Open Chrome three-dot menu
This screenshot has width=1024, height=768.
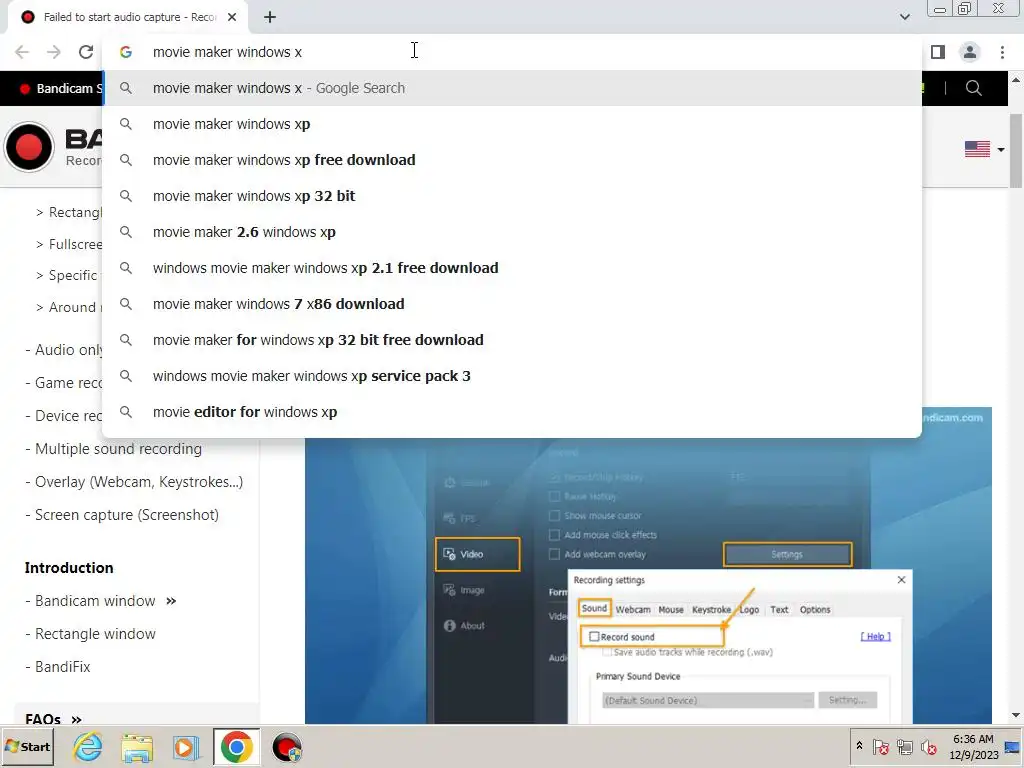coord(1002,52)
